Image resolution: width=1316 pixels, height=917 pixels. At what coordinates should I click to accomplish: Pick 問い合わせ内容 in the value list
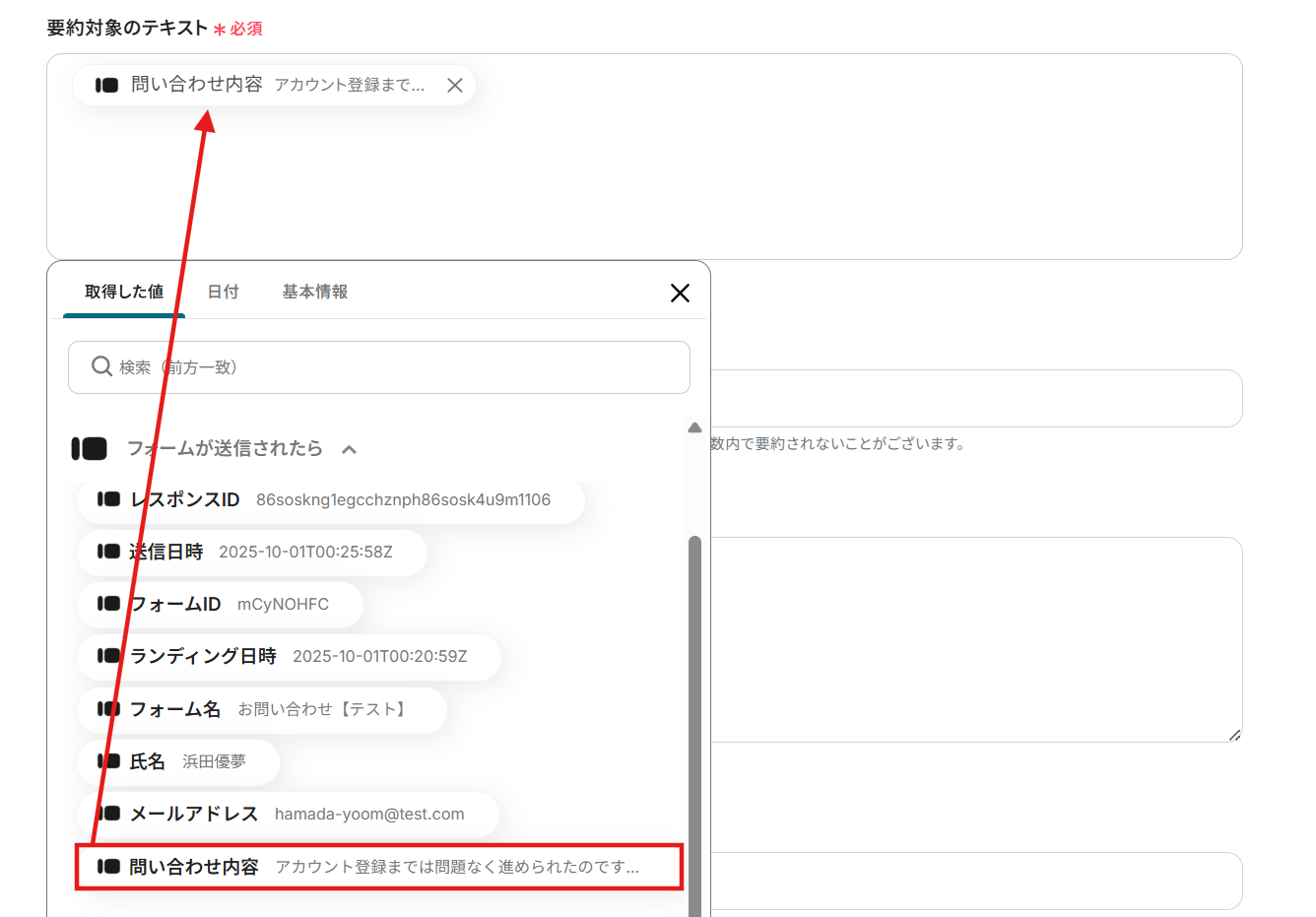point(379,867)
